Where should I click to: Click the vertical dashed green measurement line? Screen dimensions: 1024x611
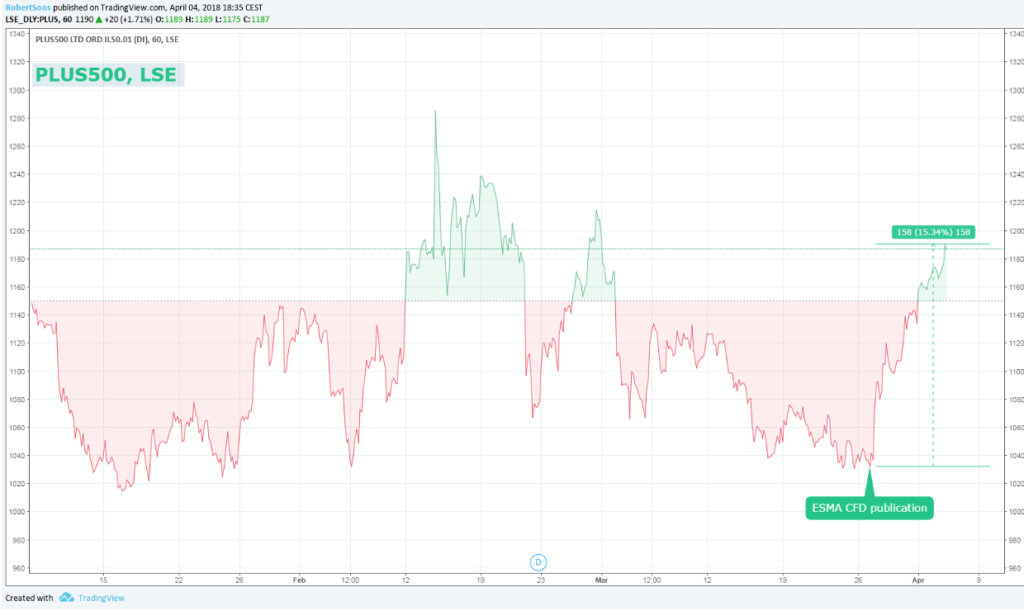(x=933, y=360)
